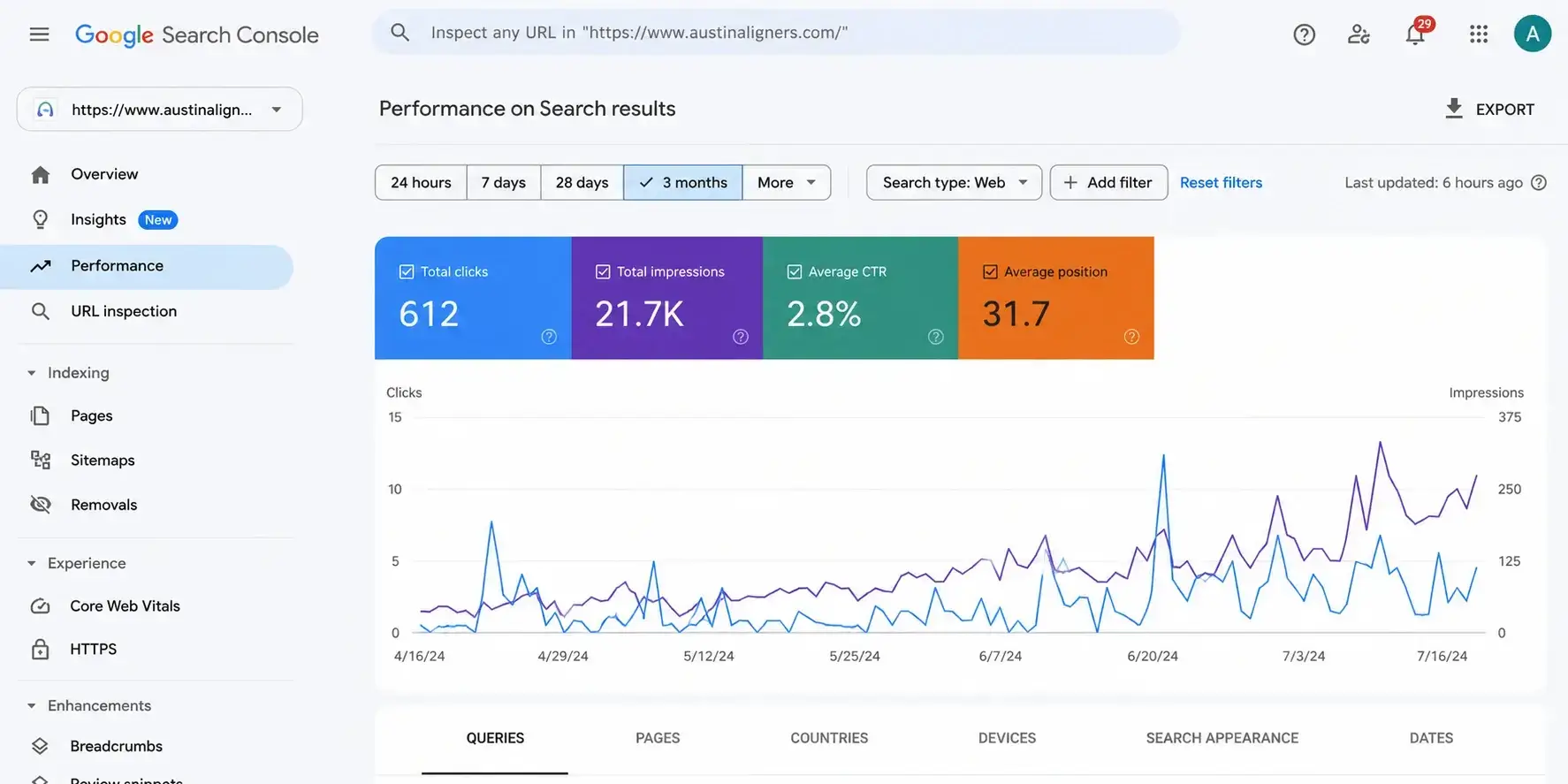Click the orange Average position metric card

1056,298
